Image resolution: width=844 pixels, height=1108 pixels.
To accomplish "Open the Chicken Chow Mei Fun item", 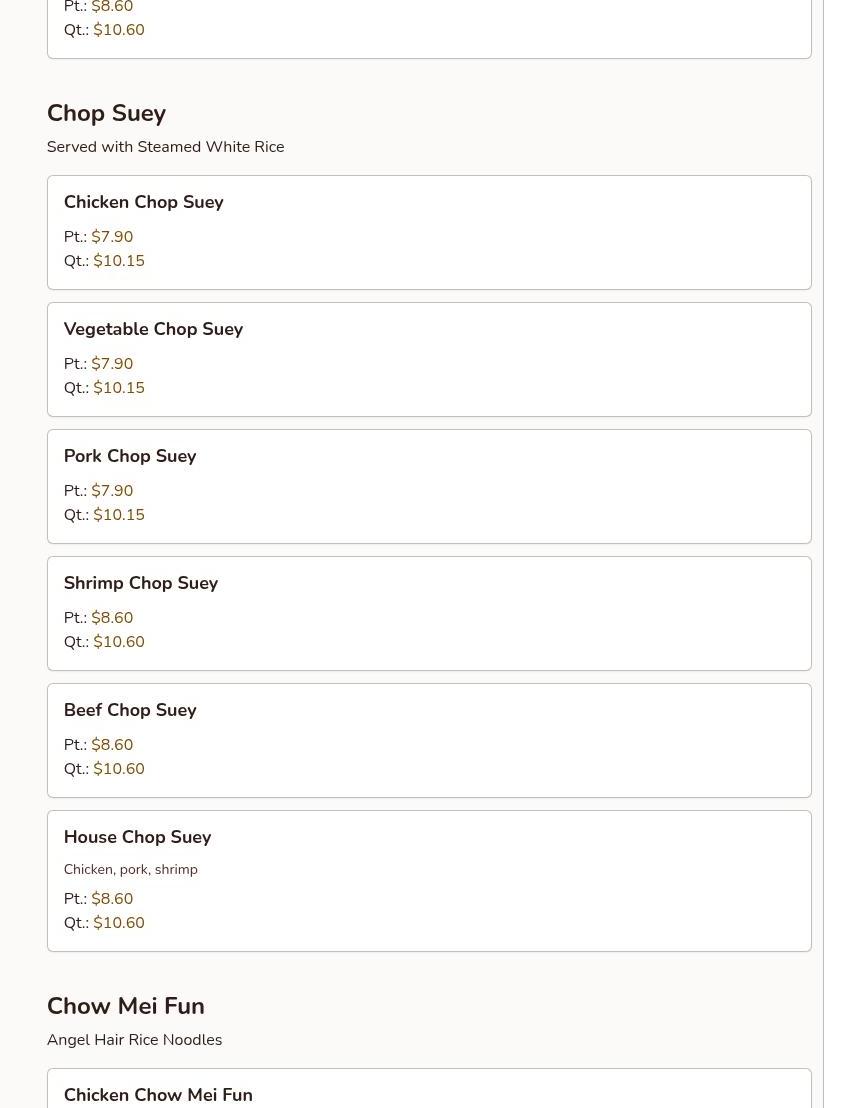I will point(429,1089).
